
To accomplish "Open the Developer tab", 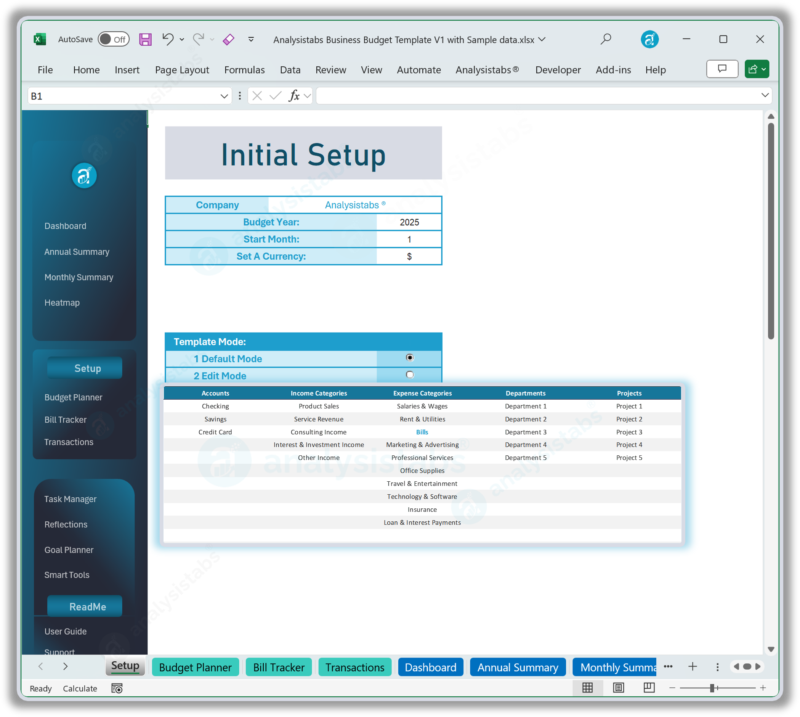I will 558,70.
